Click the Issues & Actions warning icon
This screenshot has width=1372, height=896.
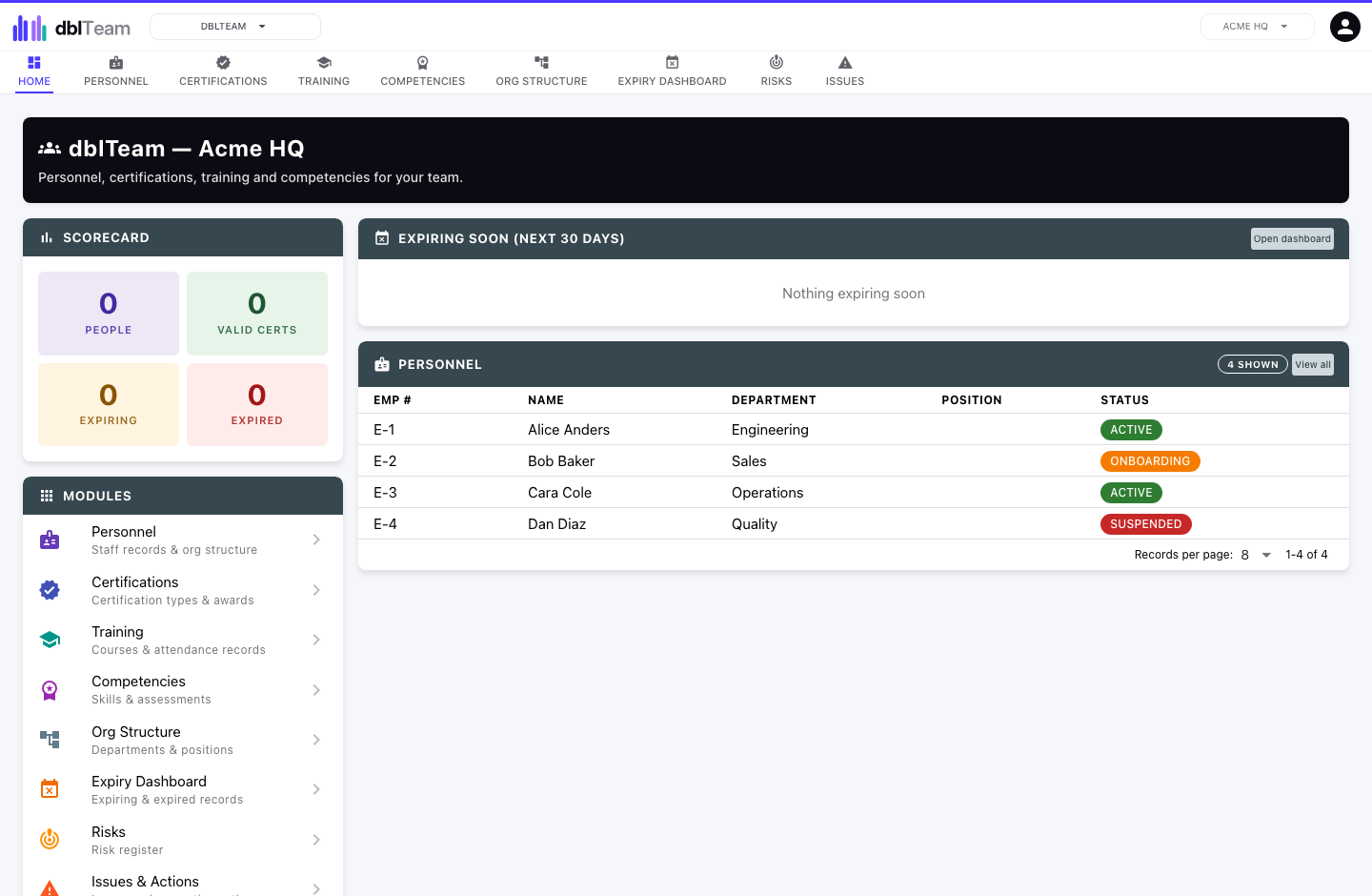tap(50, 889)
